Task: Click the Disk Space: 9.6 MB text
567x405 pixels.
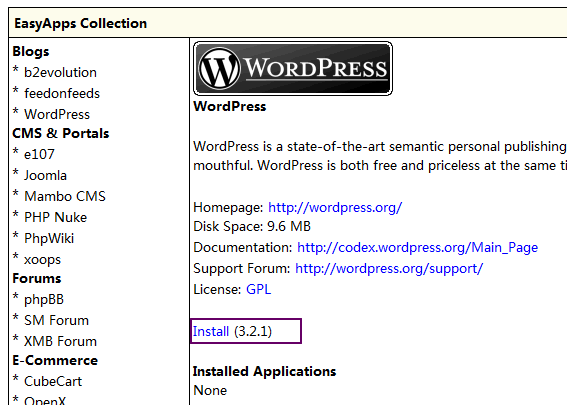Action: (x=252, y=227)
